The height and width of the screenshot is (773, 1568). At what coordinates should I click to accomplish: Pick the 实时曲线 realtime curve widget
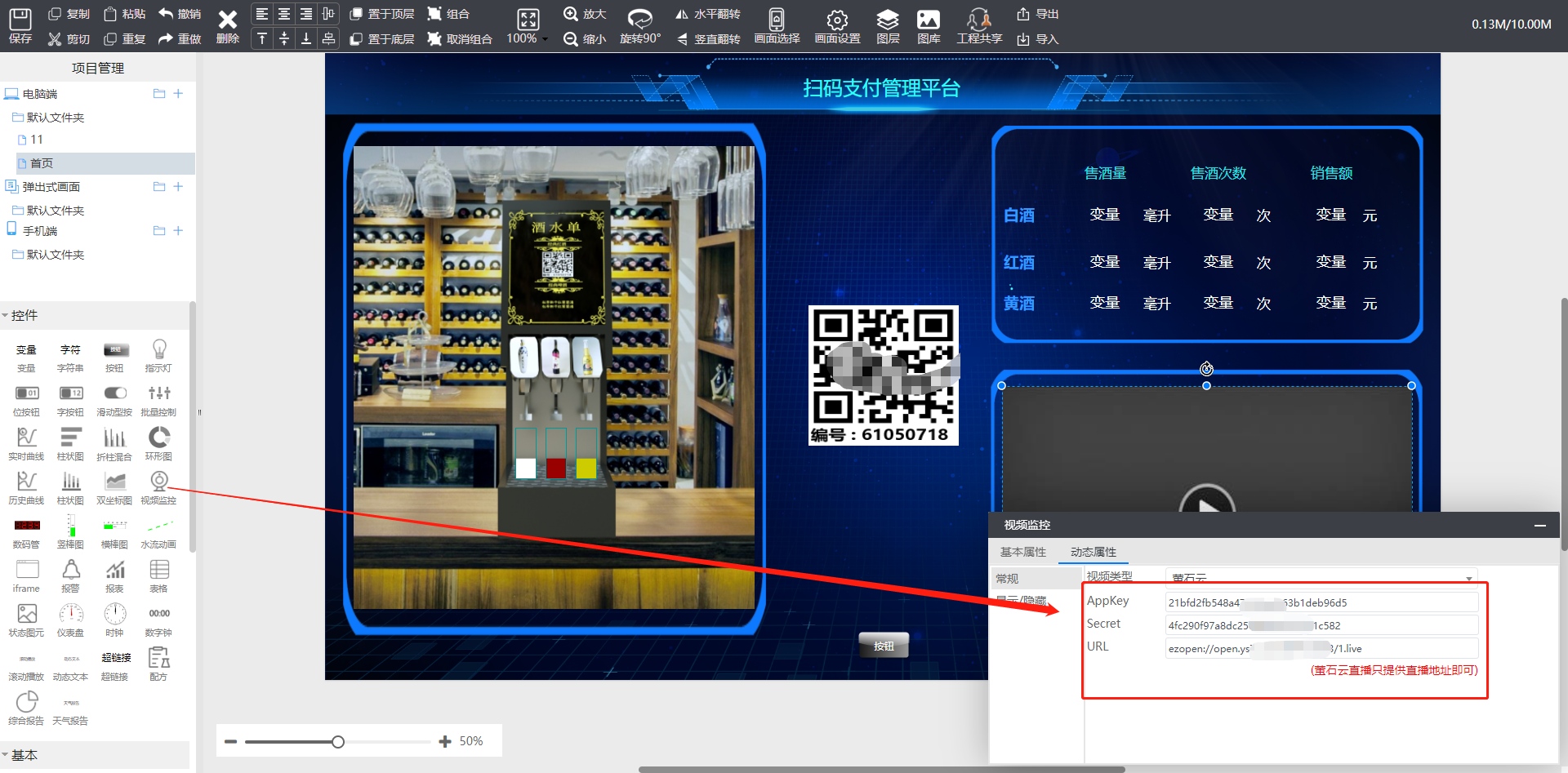tap(26, 445)
